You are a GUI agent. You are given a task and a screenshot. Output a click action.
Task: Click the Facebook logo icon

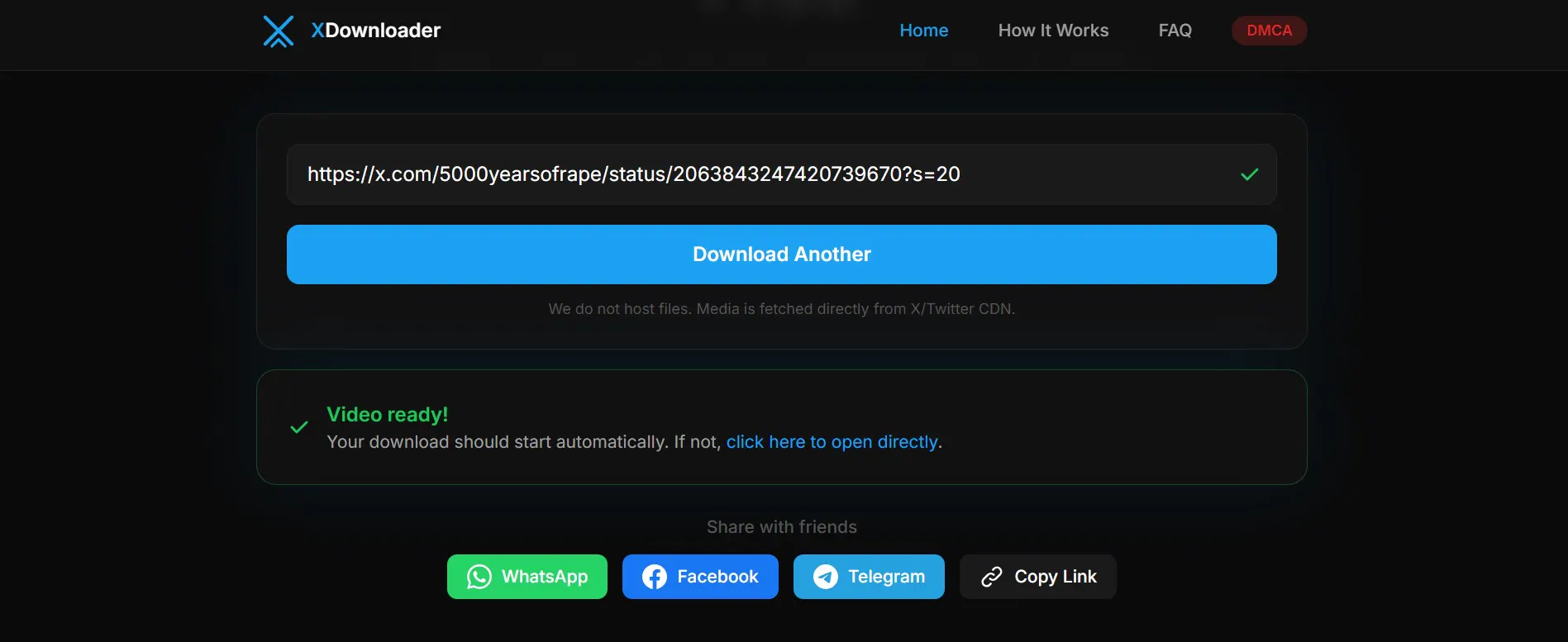click(655, 577)
